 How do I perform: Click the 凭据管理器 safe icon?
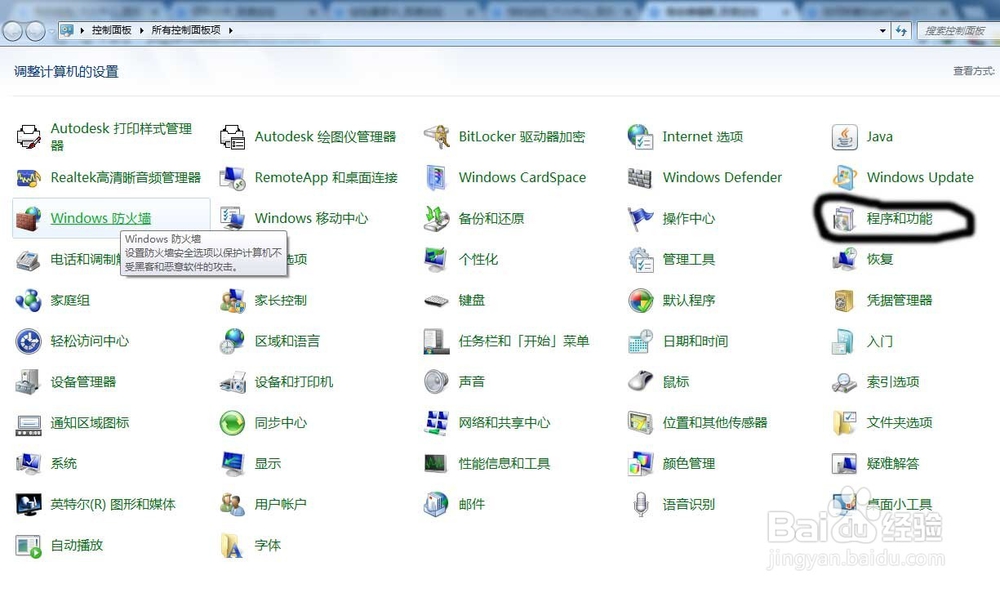pos(844,300)
